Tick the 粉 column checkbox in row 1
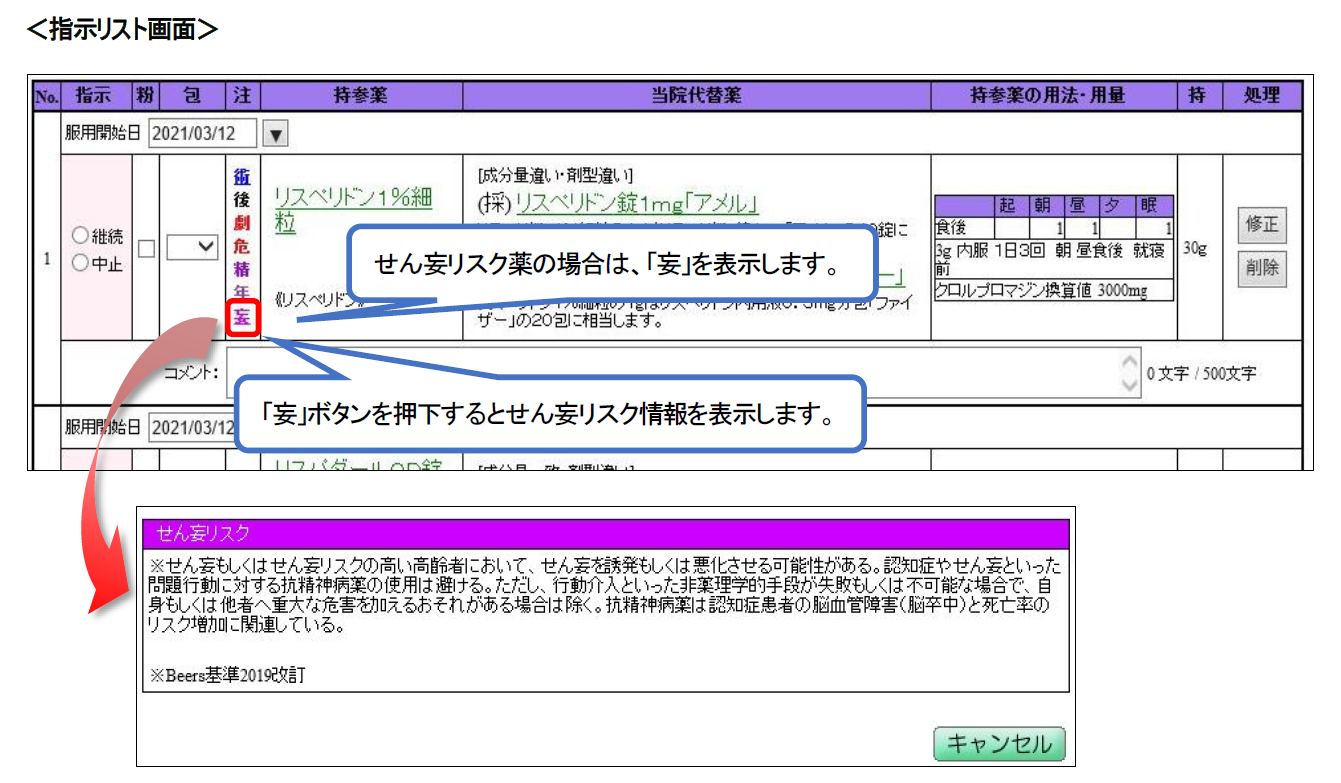Screen dimensions: 1341x783 [x=146, y=247]
